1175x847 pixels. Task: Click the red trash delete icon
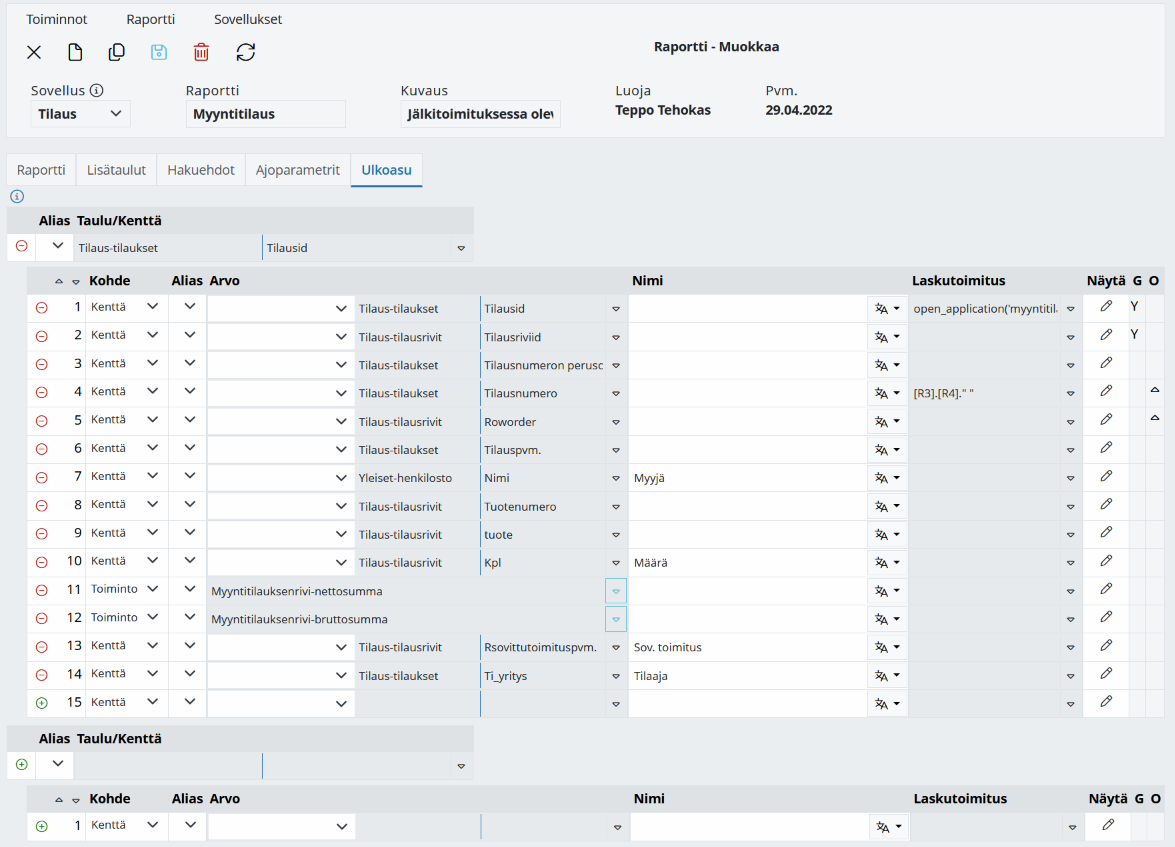201,52
